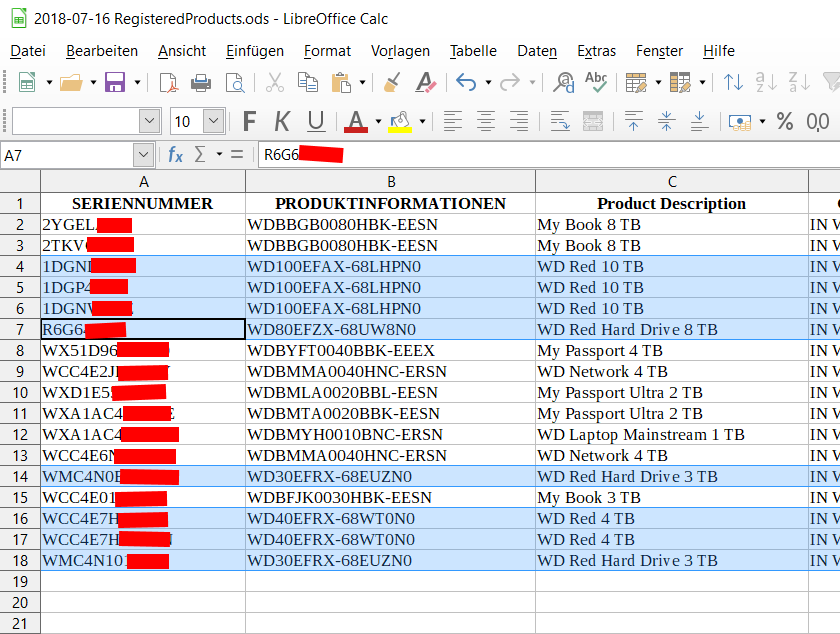Toggle Italic with the K button
The width and height of the screenshot is (840, 634).
(x=282, y=122)
